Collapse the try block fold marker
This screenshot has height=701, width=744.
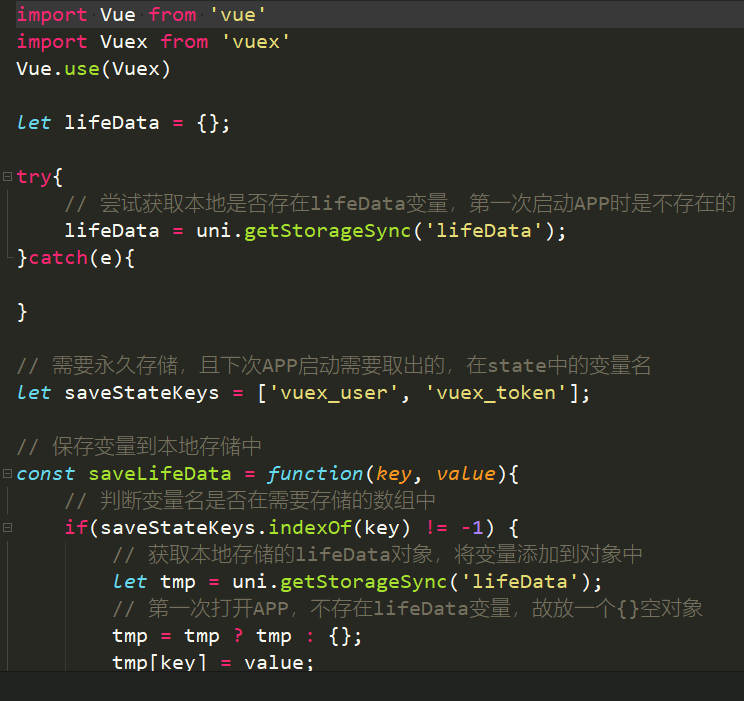pos(7,177)
